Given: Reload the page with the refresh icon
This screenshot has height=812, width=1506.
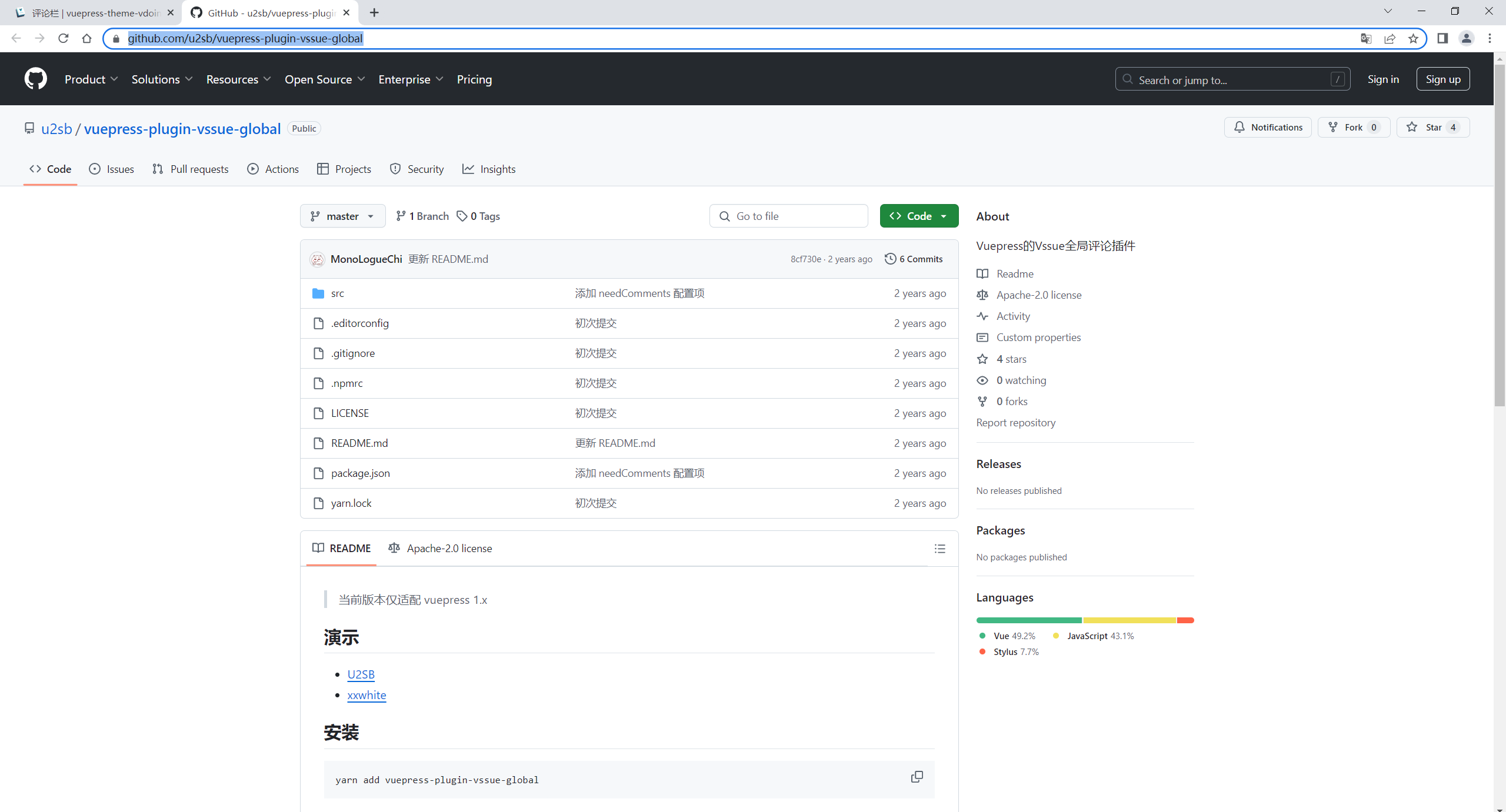Looking at the screenshot, I should click(64, 38).
